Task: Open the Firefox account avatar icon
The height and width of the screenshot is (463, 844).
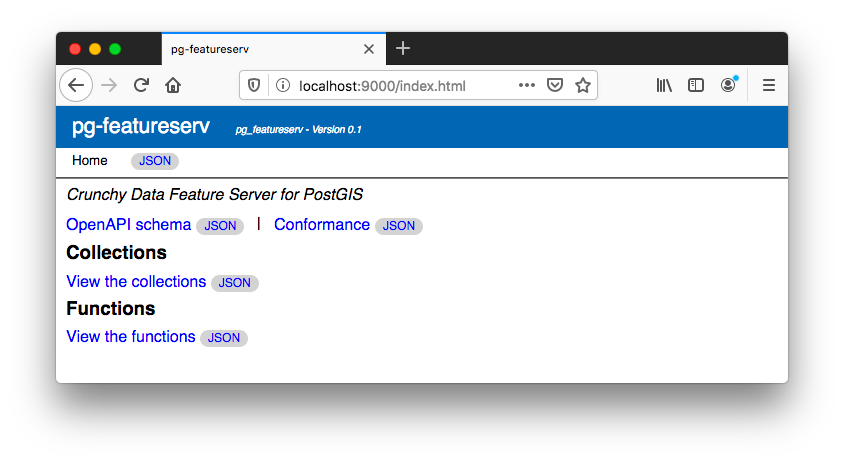Action: (x=728, y=85)
